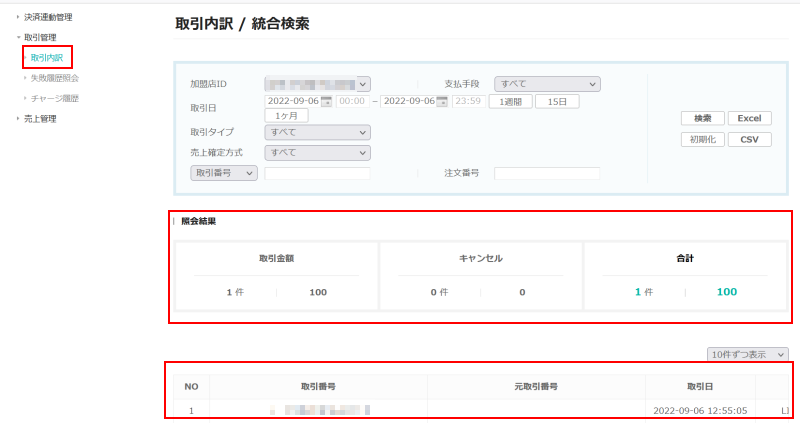Click the 照会結果 section heading
The height and width of the screenshot is (423, 800).
pos(198,221)
